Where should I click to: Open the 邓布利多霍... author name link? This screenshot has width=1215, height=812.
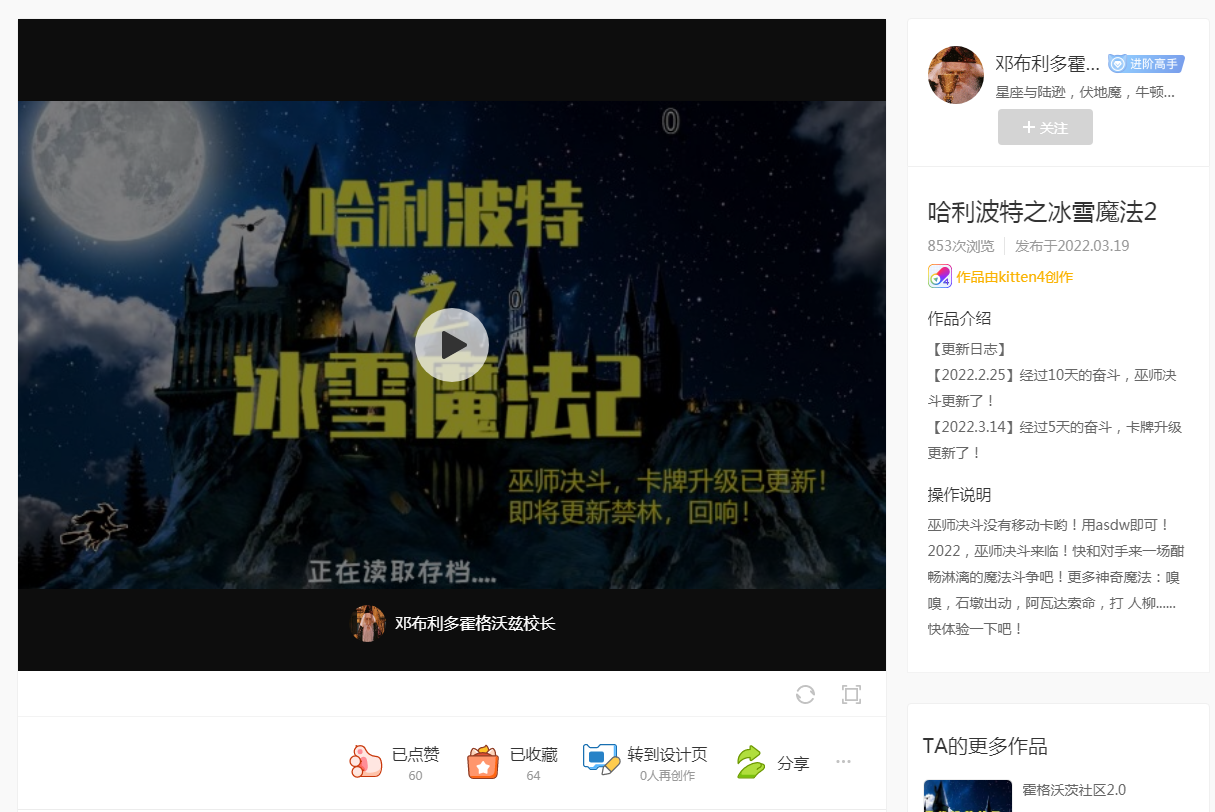1047,64
